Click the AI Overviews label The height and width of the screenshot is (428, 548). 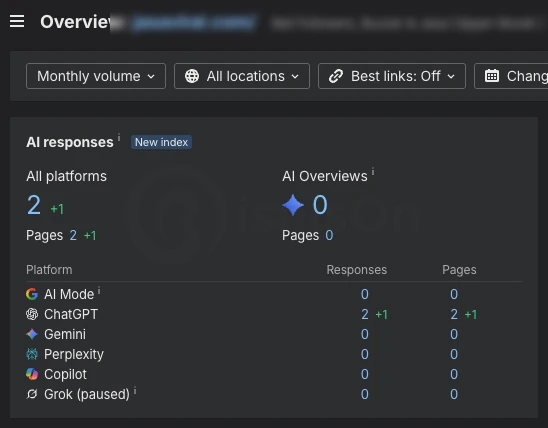pos(325,176)
